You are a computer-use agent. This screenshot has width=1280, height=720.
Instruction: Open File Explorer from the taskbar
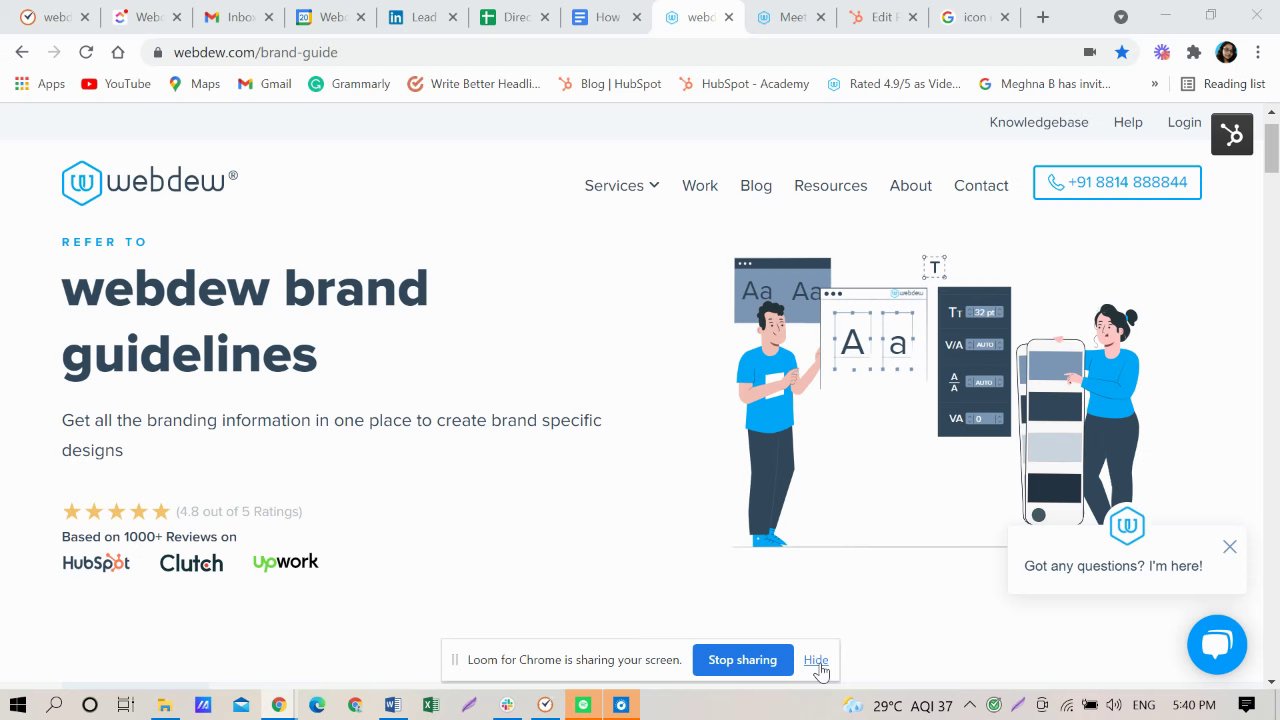164,705
